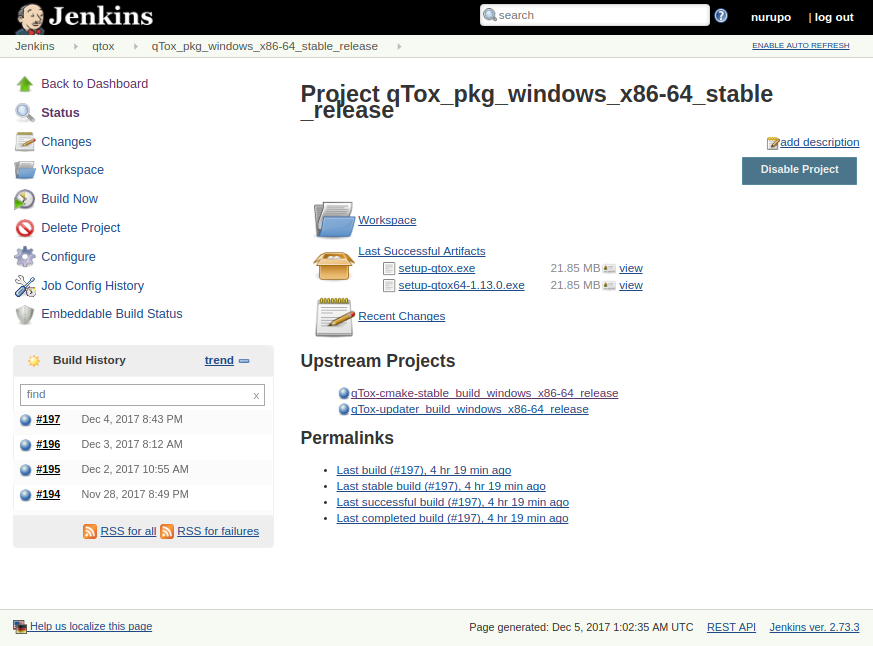Open the Recent Changes link
The height and width of the screenshot is (646, 873).
pos(401,316)
